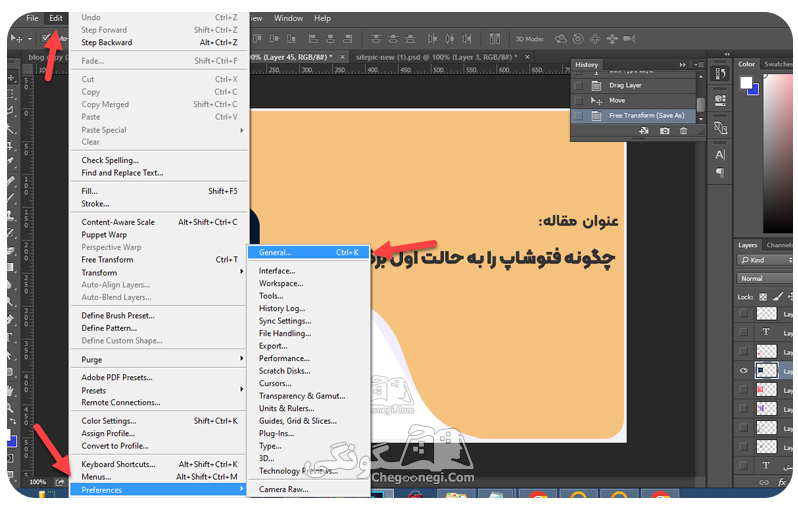The height and width of the screenshot is (508, 798).
Task: Click the foreground color white swatch
Action: click(746, 82)
